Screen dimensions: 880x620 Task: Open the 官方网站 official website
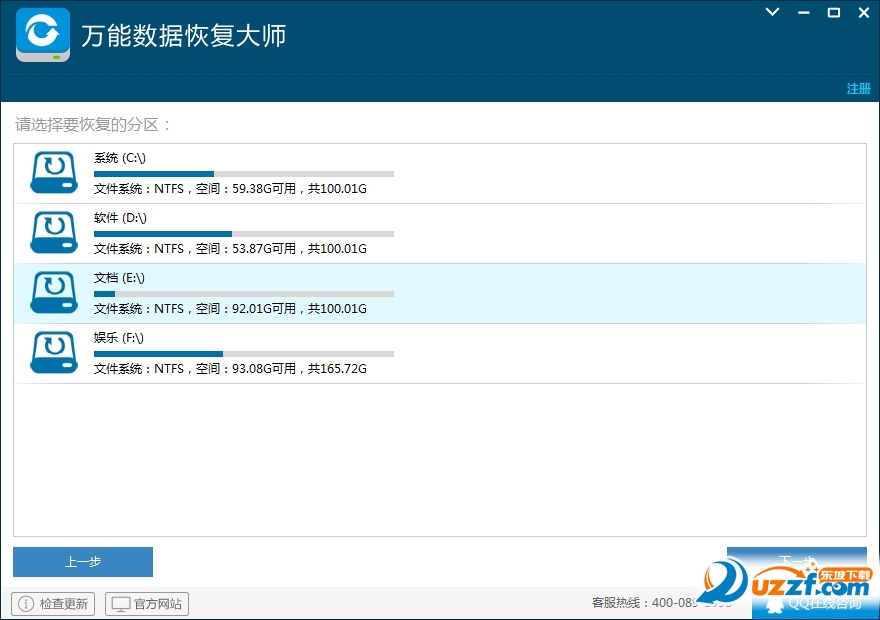pos(146,603)
